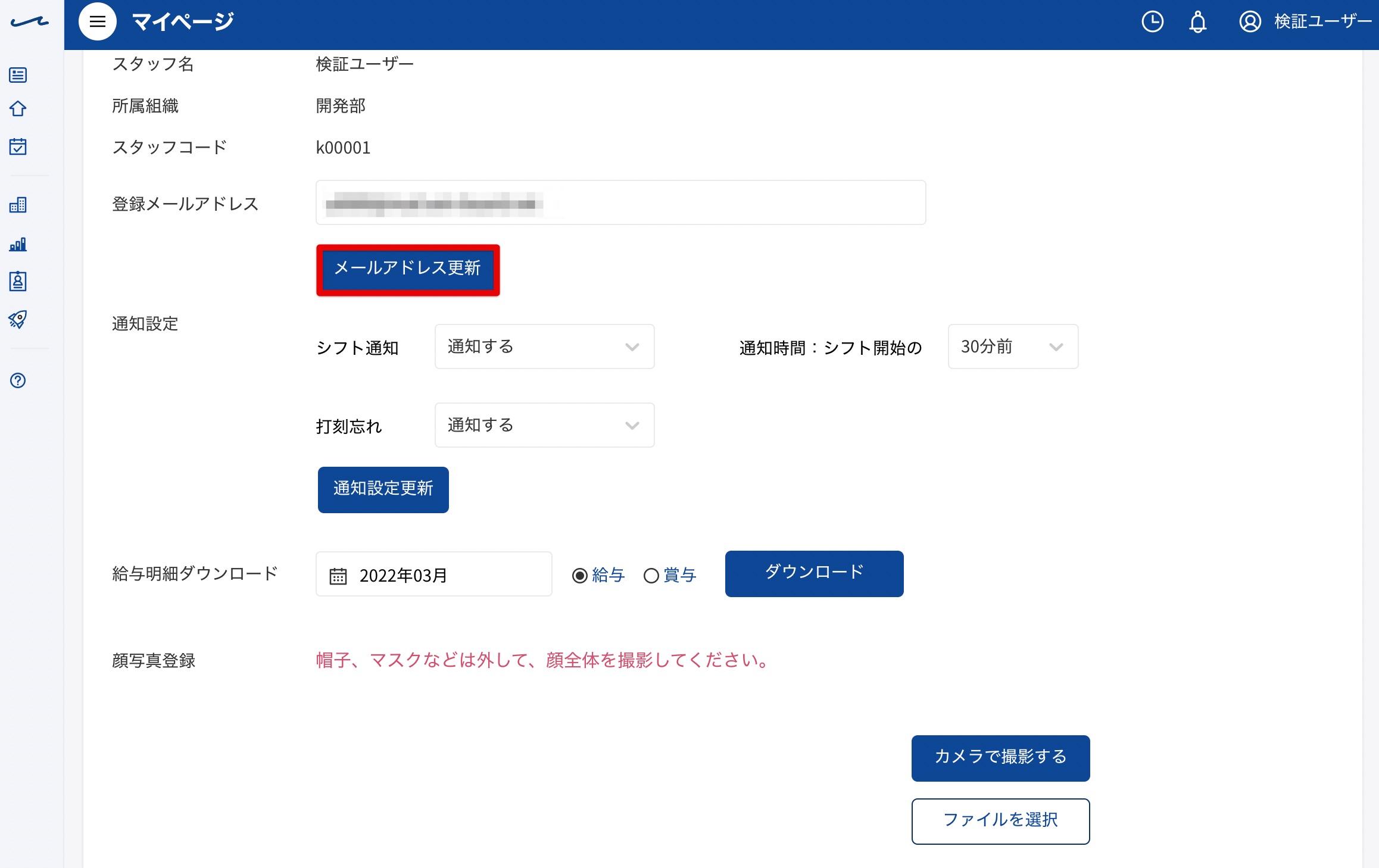Click the clock icon in header
1379x868 pixels.
tap(1152, 22)
